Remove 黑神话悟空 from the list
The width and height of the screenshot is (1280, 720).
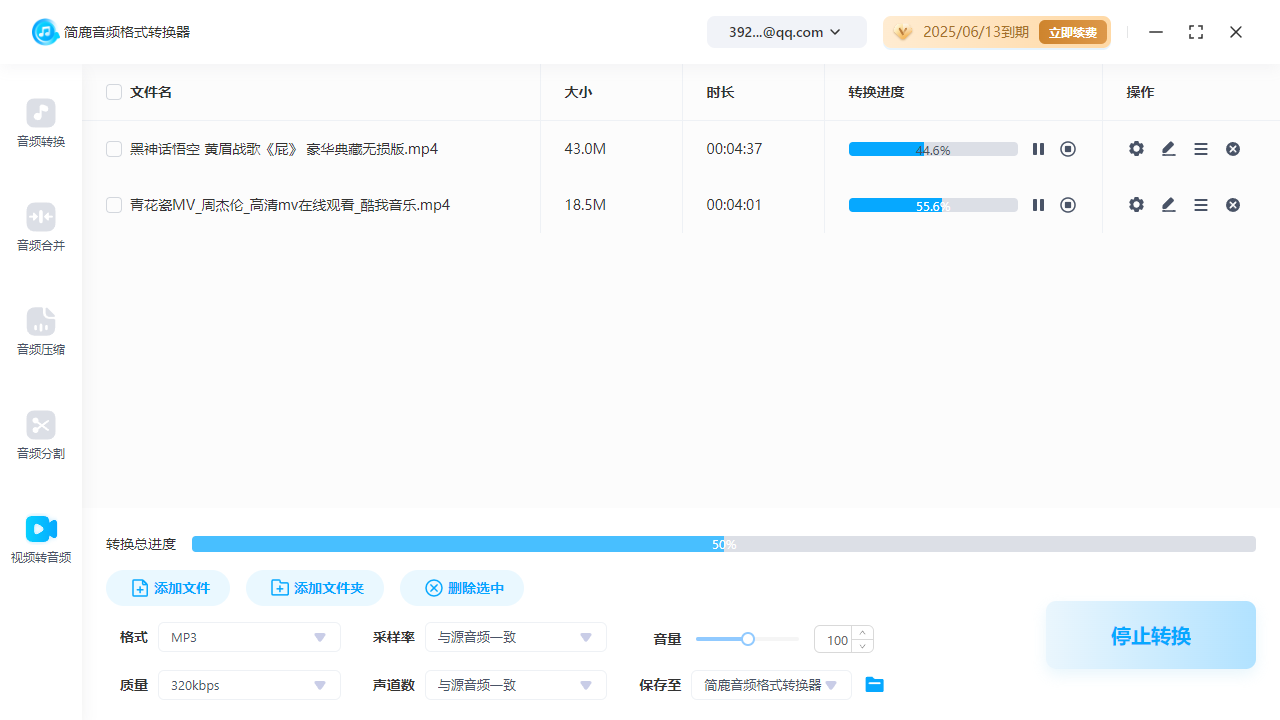[1233, 148]
